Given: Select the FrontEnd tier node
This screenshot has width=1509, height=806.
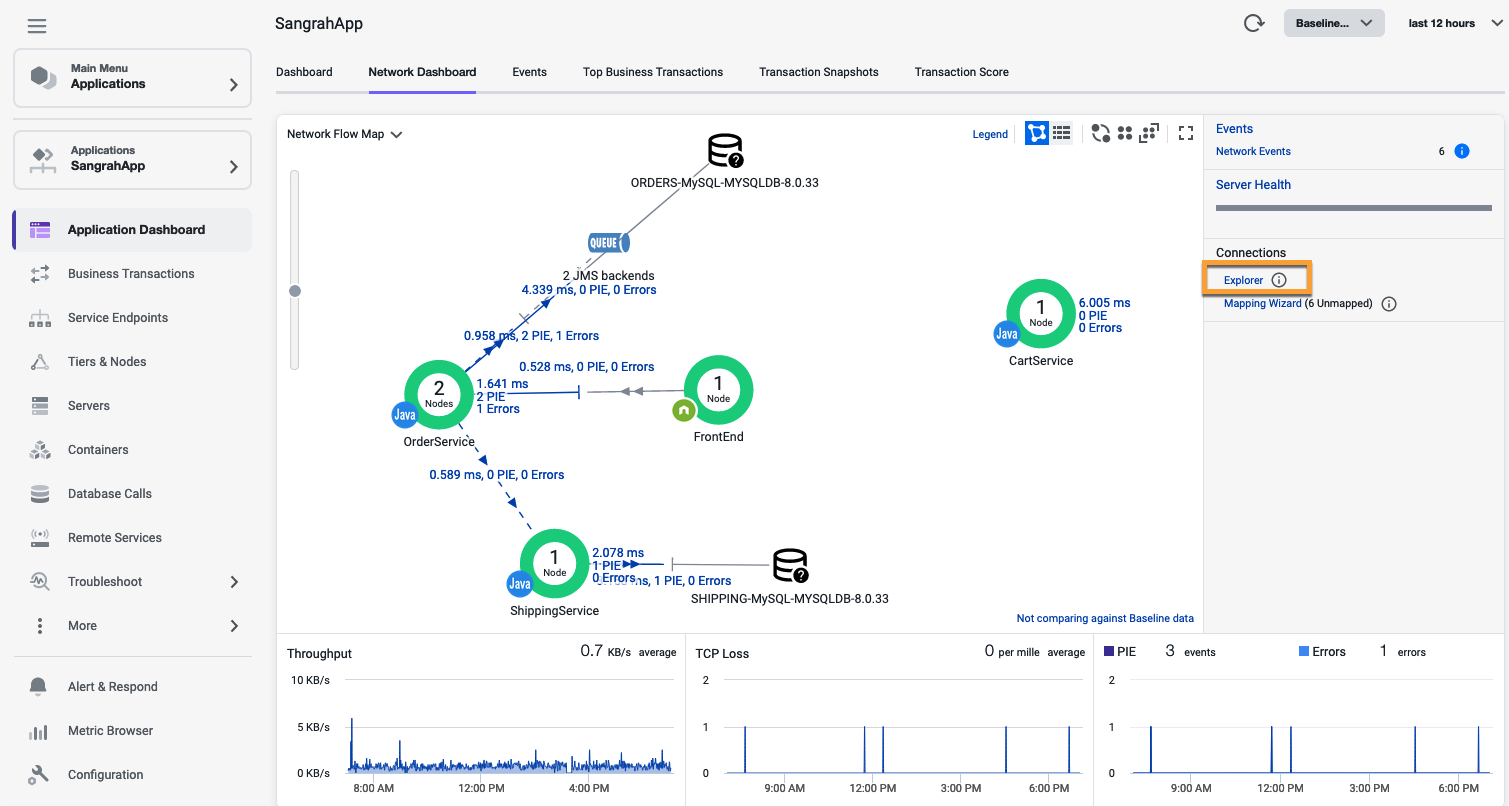Looking at the screenshot, I should click(718, 390).
